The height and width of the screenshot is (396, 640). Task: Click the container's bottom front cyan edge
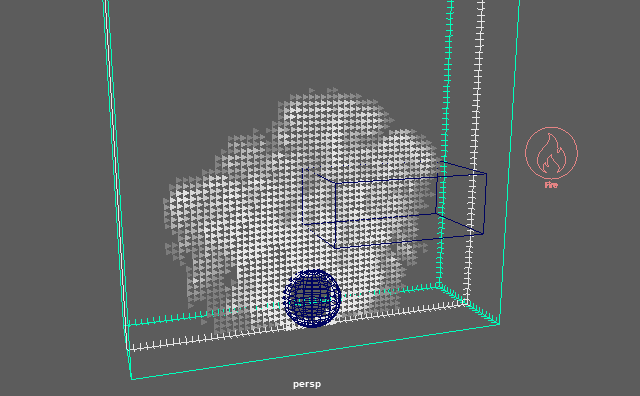[x=315, y=352]
